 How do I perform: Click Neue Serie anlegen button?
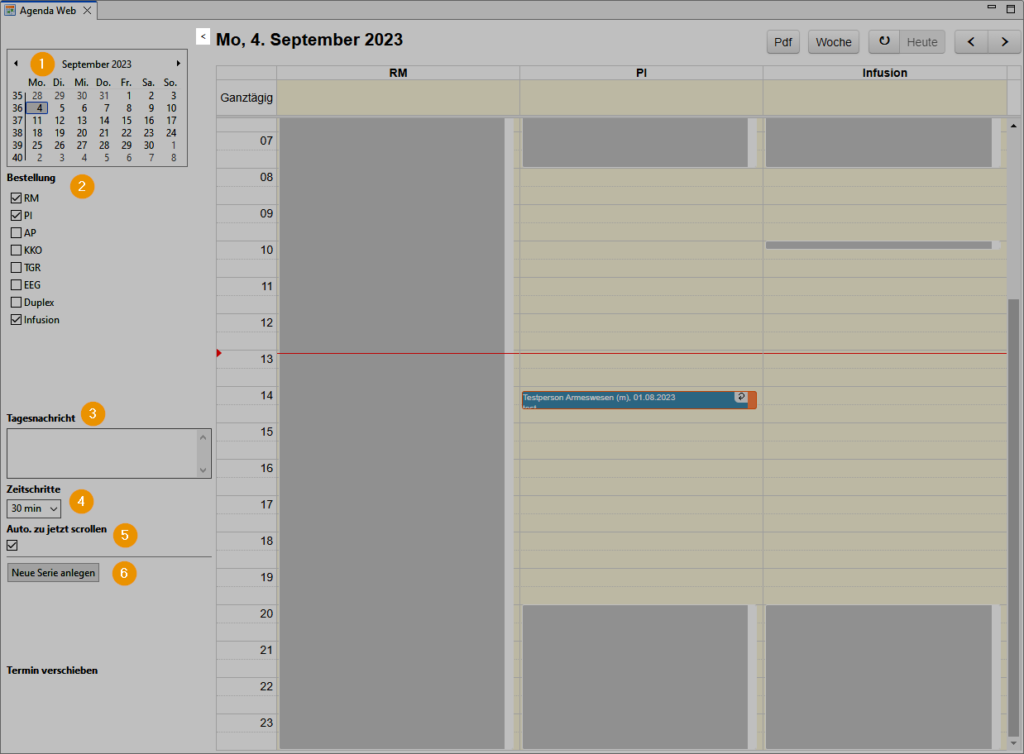[x=53, y=573]
